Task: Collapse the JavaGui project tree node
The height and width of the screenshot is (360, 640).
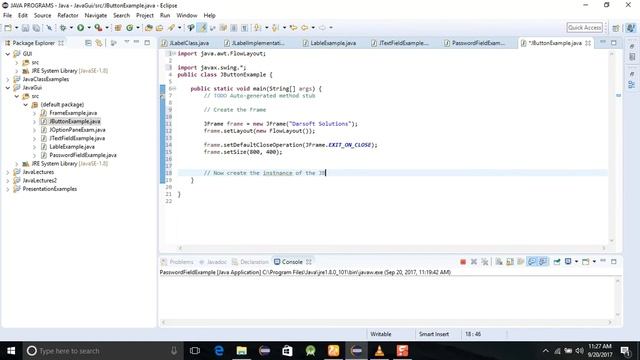Action: [8, 88]
